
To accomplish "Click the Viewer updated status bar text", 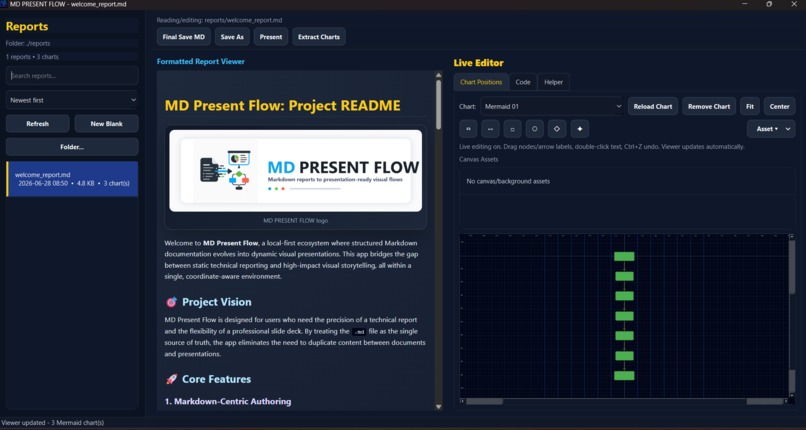I will click(53, 423).
